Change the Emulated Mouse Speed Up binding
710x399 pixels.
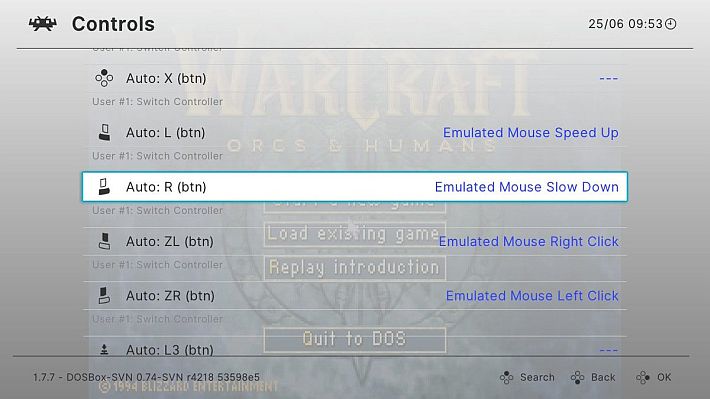pyautogui.click(x=530, y=133)
